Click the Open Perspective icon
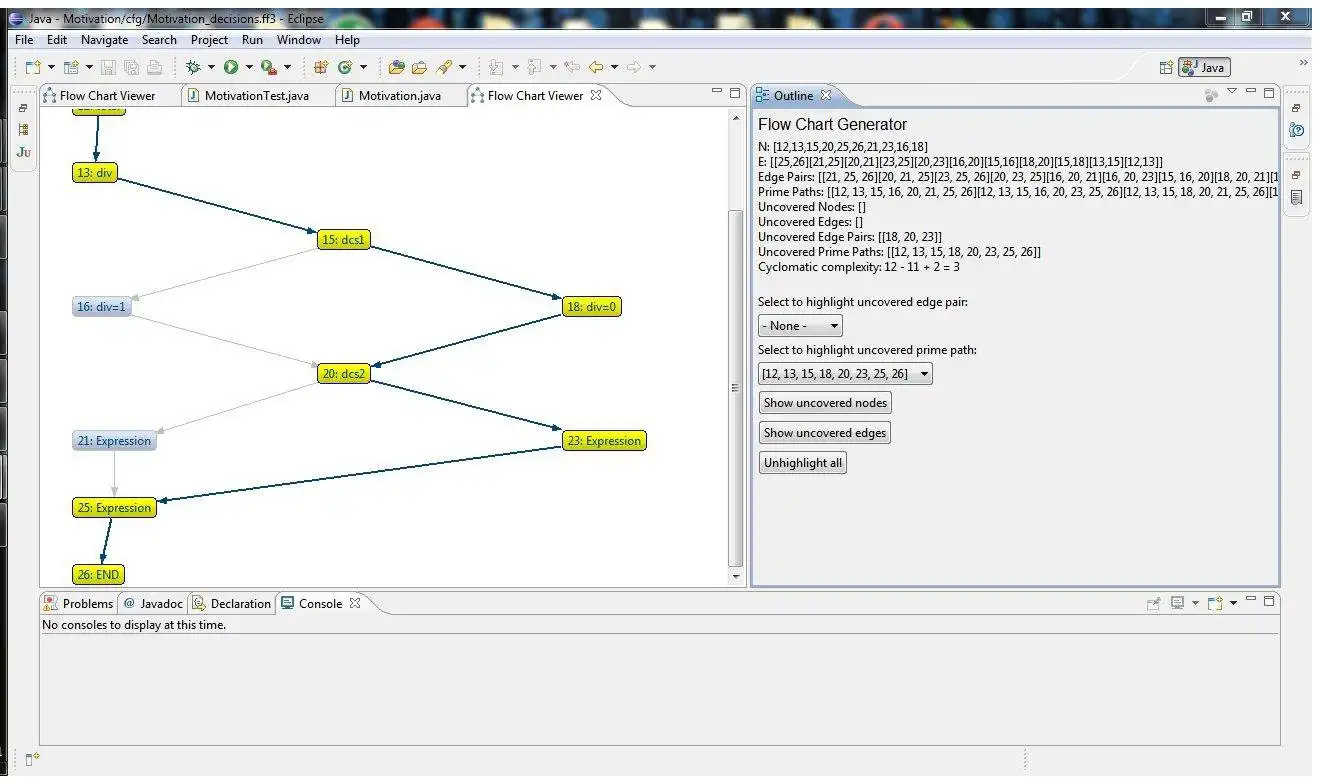The height and width of the screenshot is (784, 1320). [1166, 68]
